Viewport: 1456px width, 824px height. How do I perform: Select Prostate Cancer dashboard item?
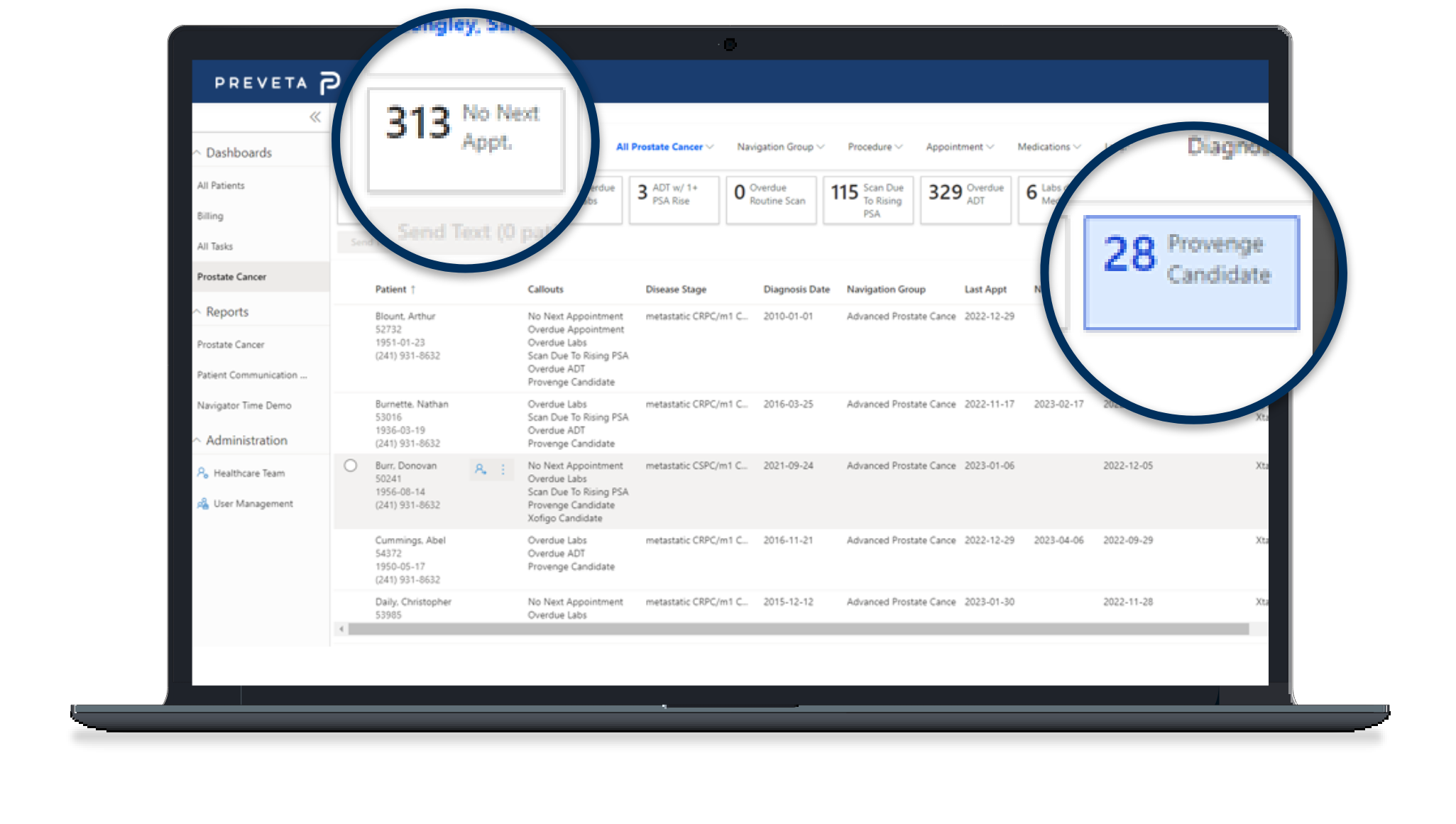click(261, 277)
